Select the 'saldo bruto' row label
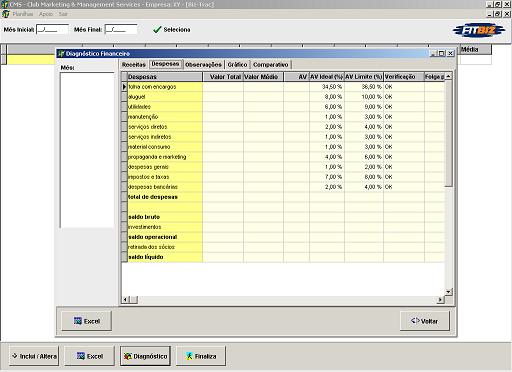The image size is (512, 372). [144, 217]
